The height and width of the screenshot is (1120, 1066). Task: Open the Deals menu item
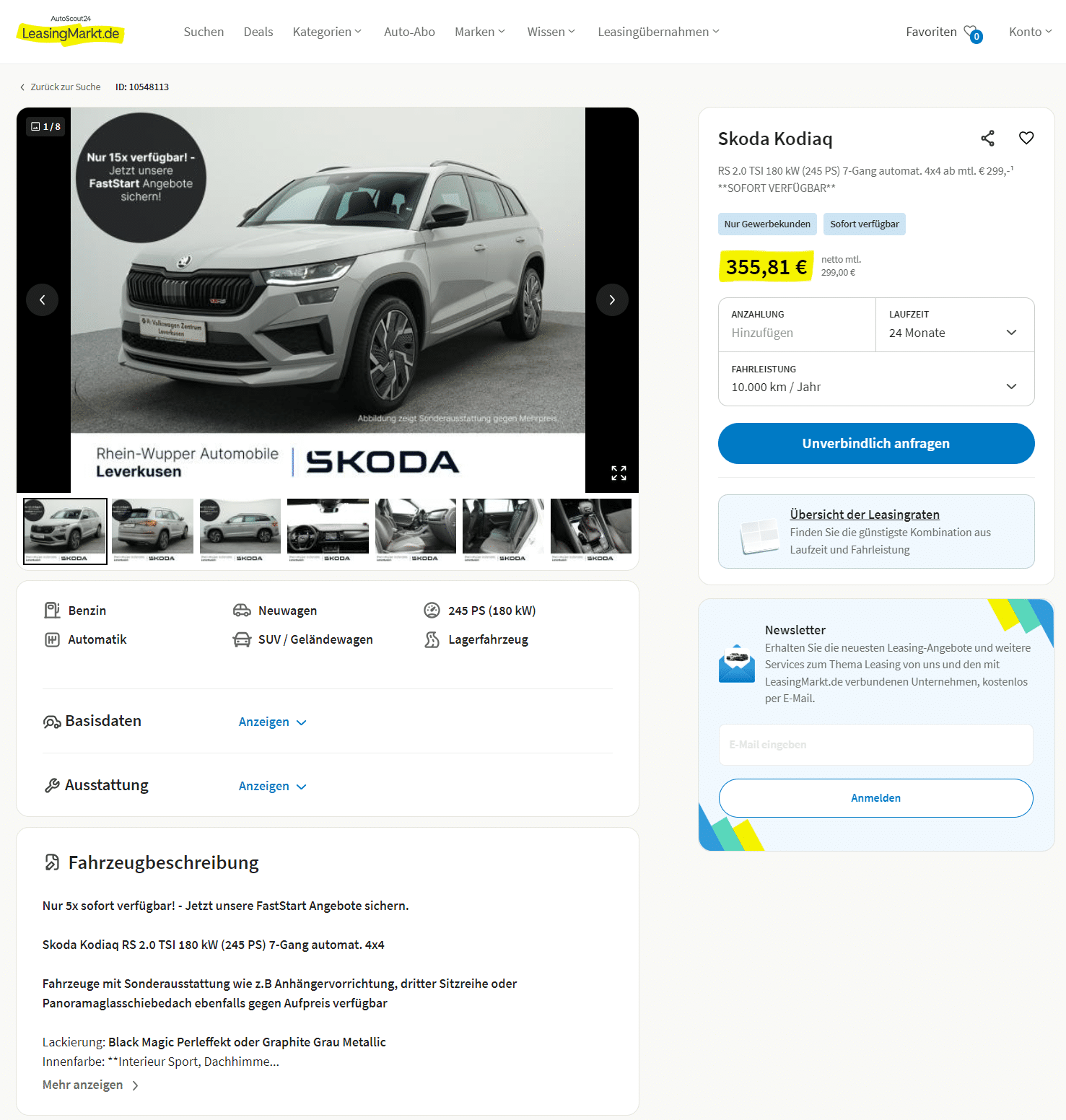point(258,32)
